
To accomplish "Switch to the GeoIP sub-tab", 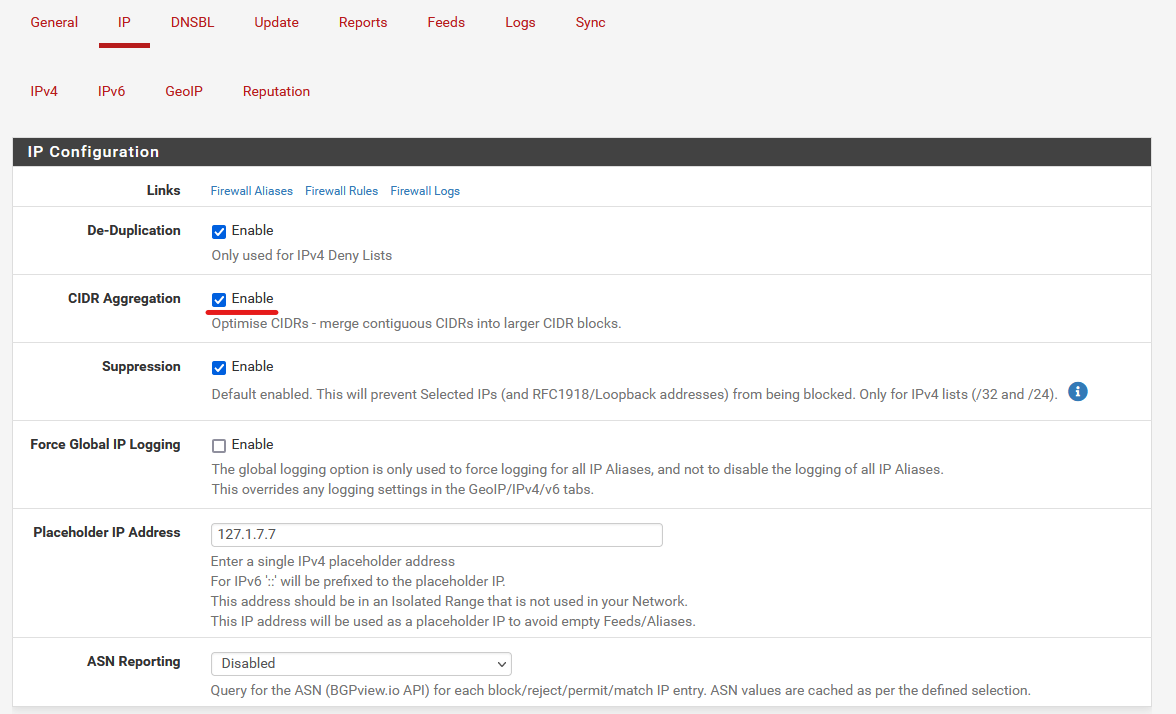I will (184, 92).
